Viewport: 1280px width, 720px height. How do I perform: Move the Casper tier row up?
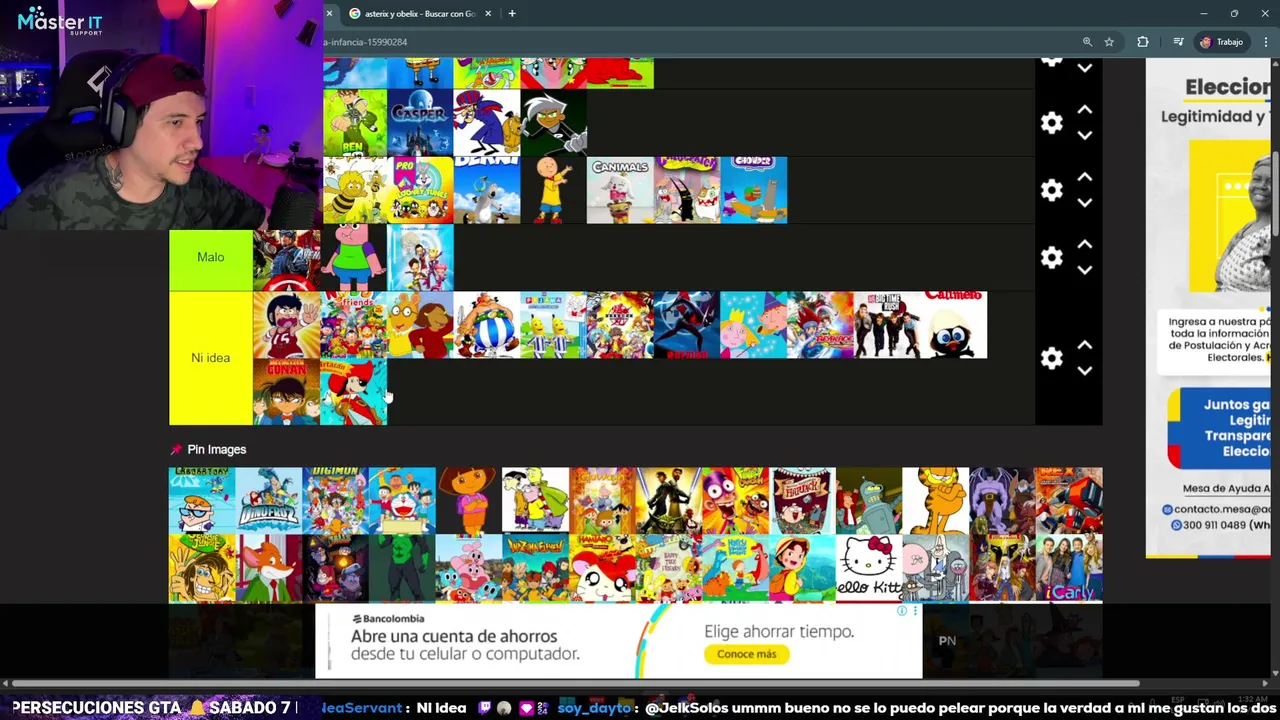click(1085, 110)
